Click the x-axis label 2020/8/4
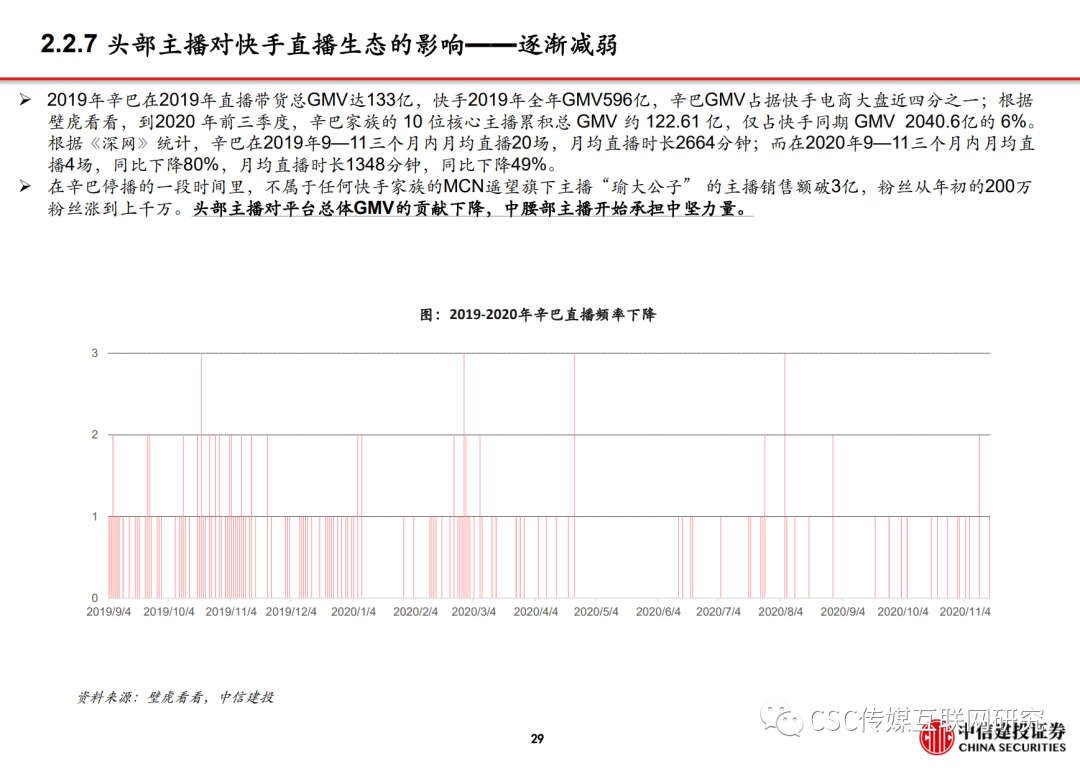 point(780,612)
